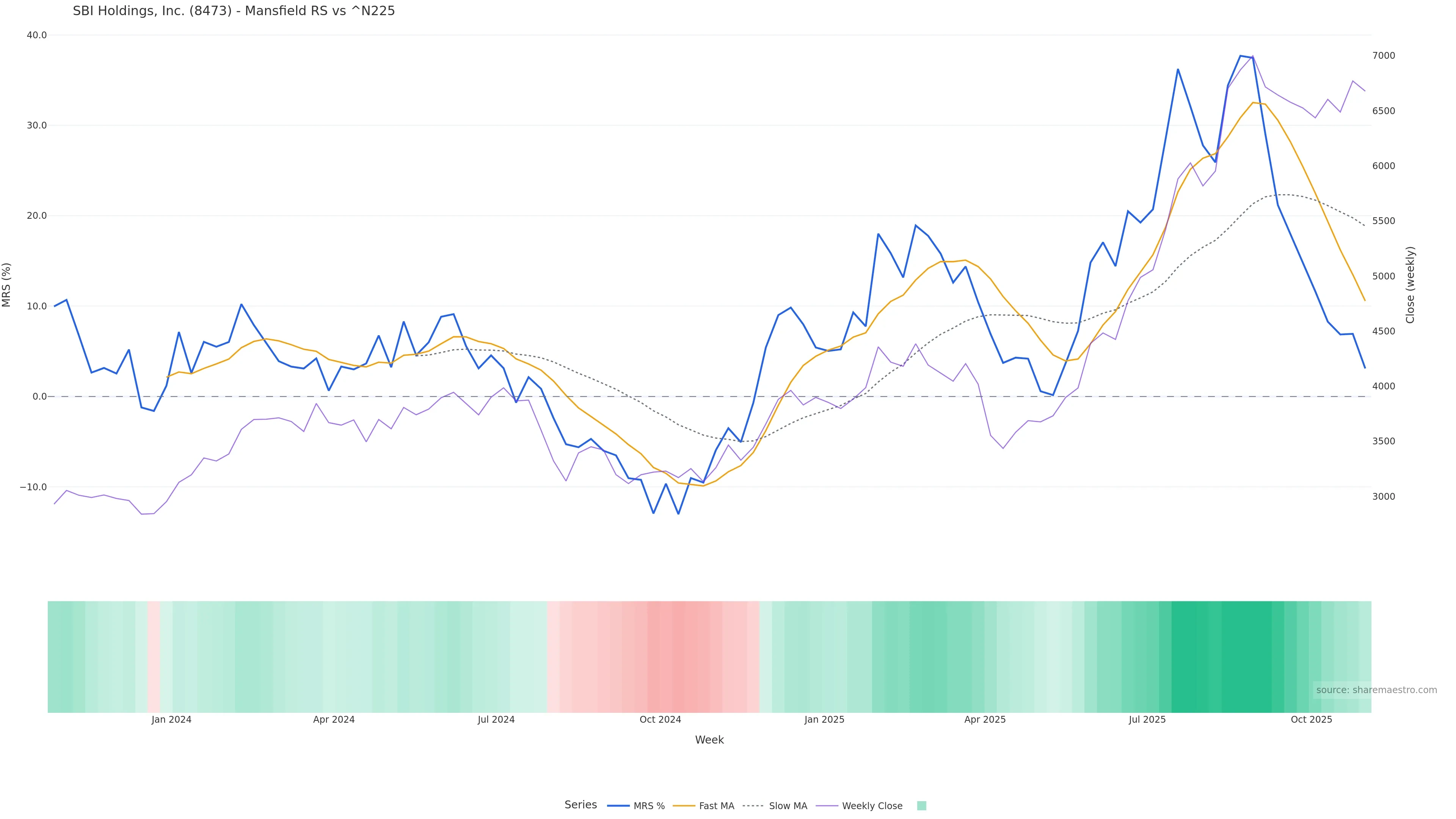Select the 'MRS (%)' left axis title
This screenshot has width=1456, height=819.
point(7,284)
